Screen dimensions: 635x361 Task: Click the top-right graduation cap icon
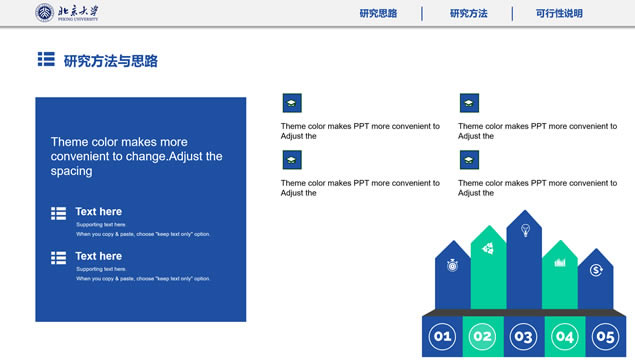tap(469, 103)
